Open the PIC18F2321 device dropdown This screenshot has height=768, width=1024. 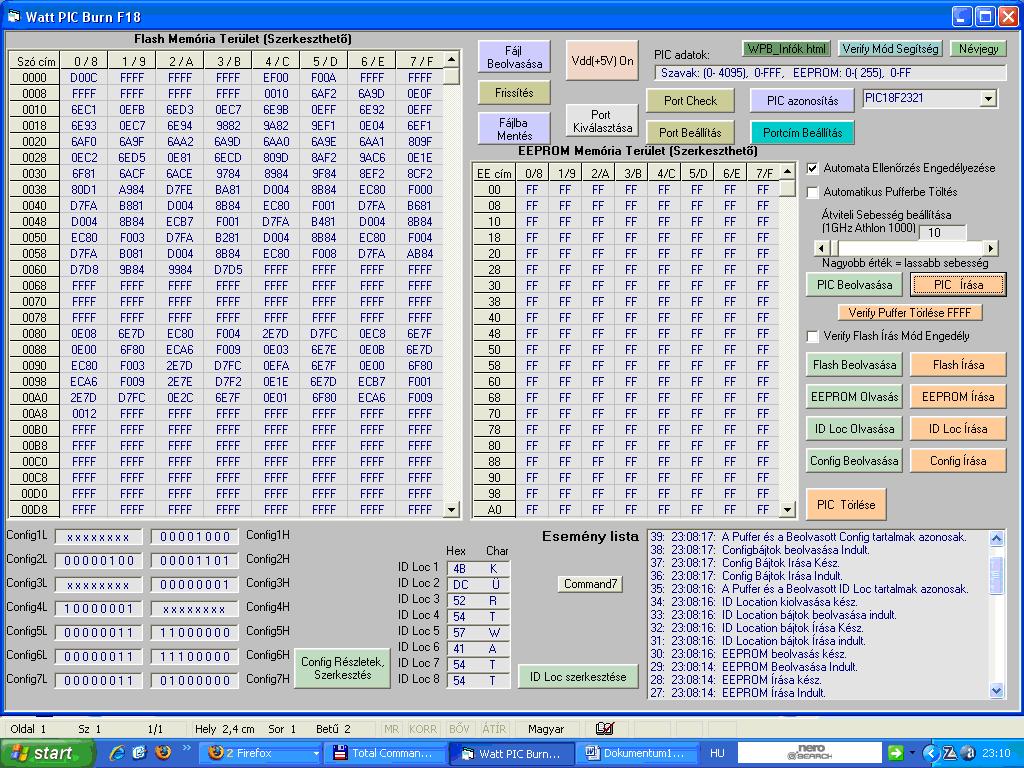coord(988,99)
